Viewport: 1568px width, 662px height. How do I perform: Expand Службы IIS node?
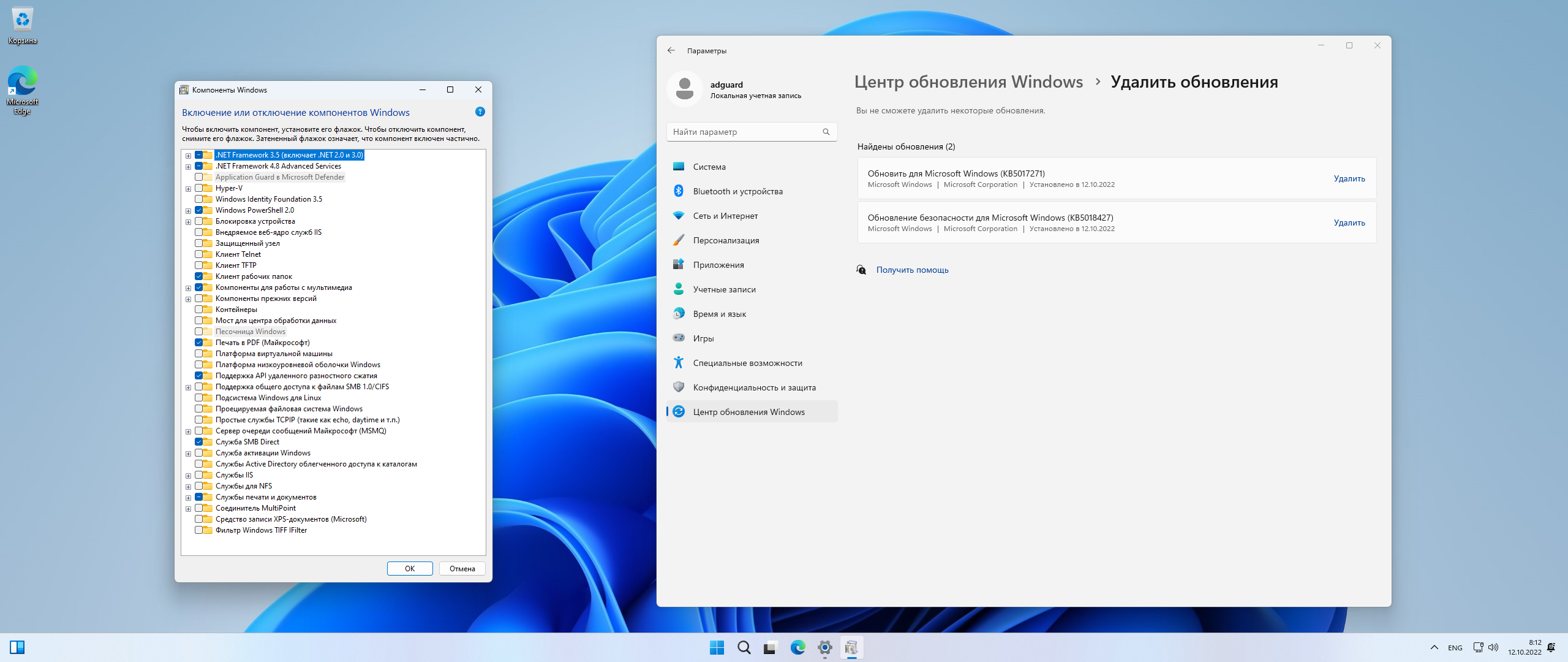coord(188,476)
